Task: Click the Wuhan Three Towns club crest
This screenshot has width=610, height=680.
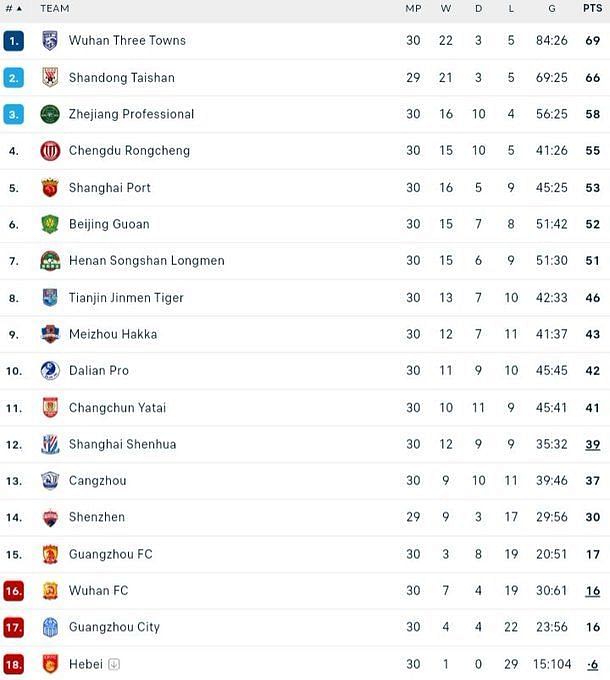Action: [x=50, y=41]
